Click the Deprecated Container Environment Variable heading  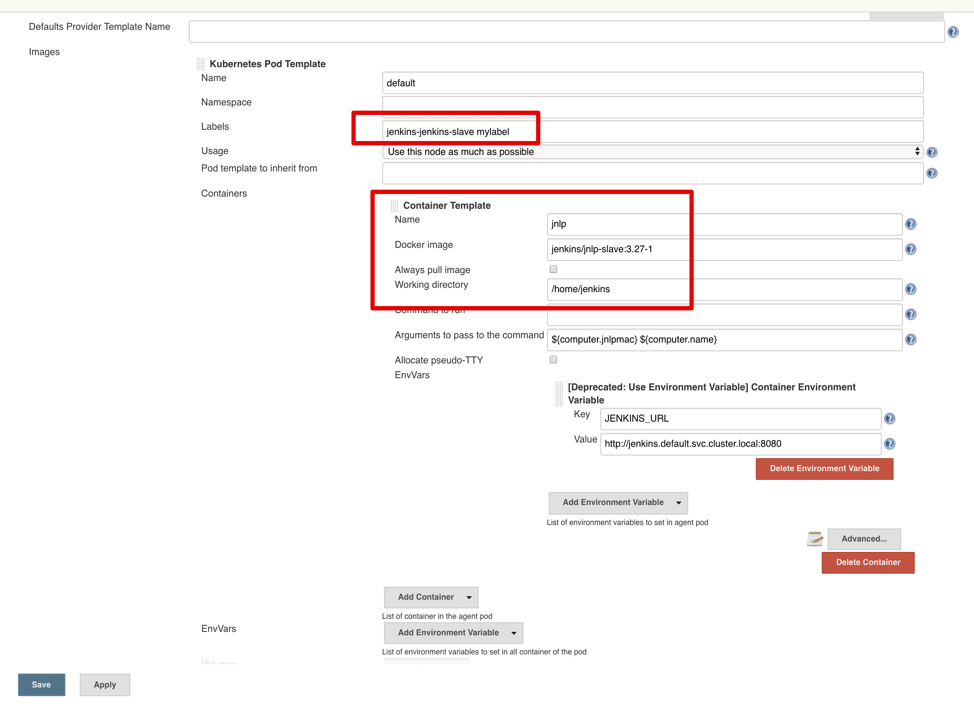coord(711,393)
